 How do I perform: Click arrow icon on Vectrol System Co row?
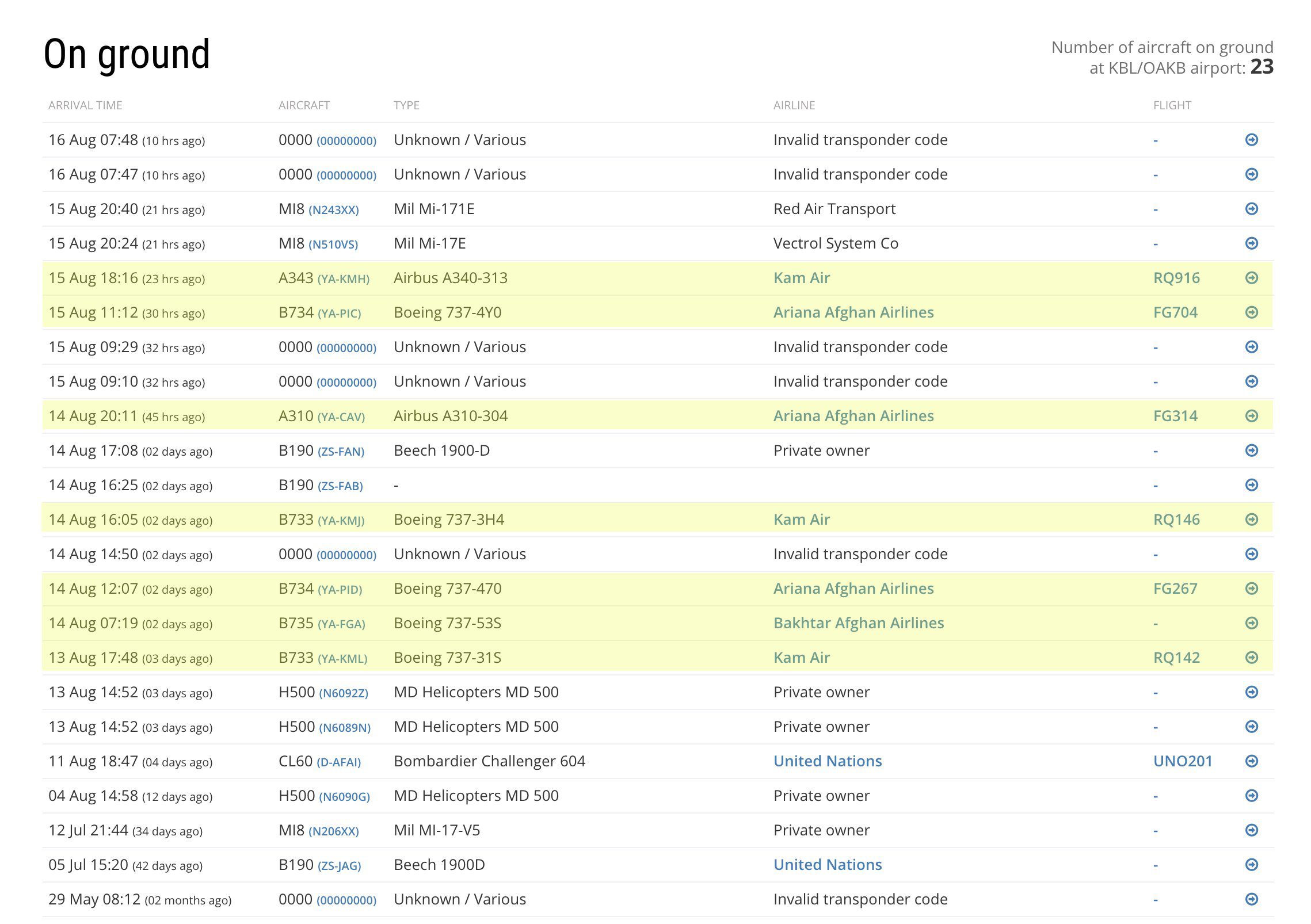pos(1251,243)
